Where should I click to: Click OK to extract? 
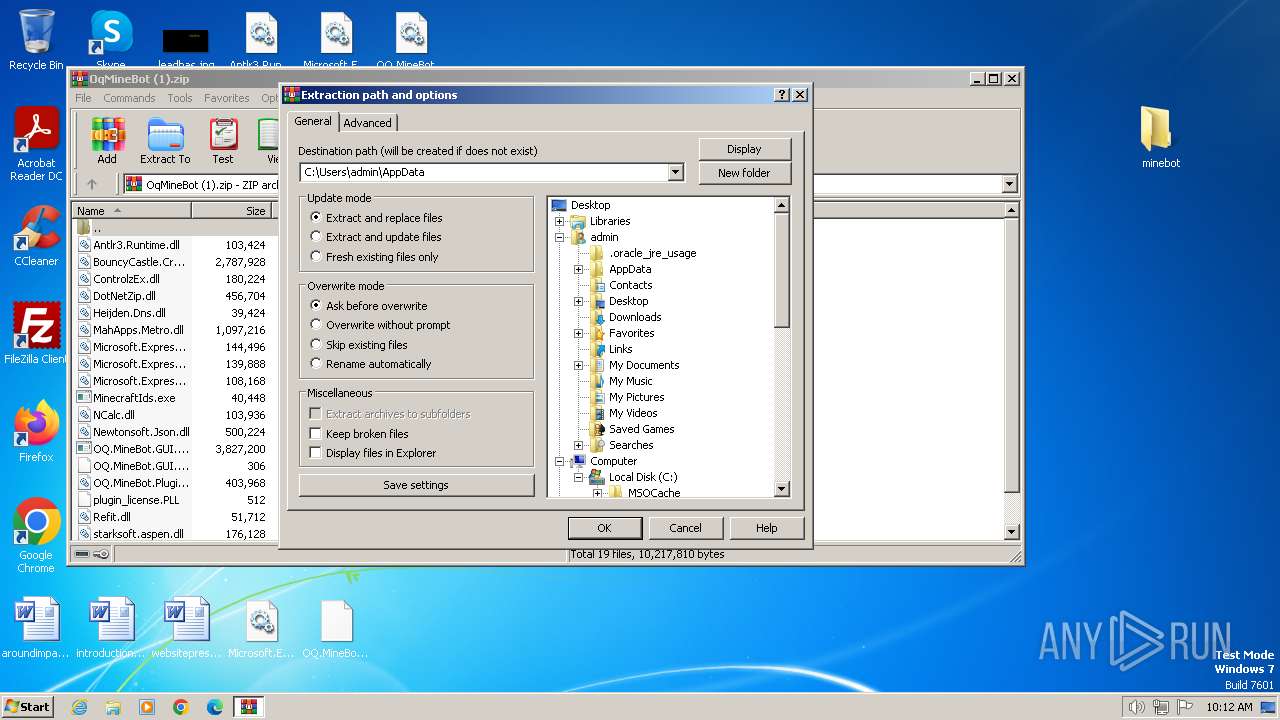pyautogui.click(x=604, y=528)
